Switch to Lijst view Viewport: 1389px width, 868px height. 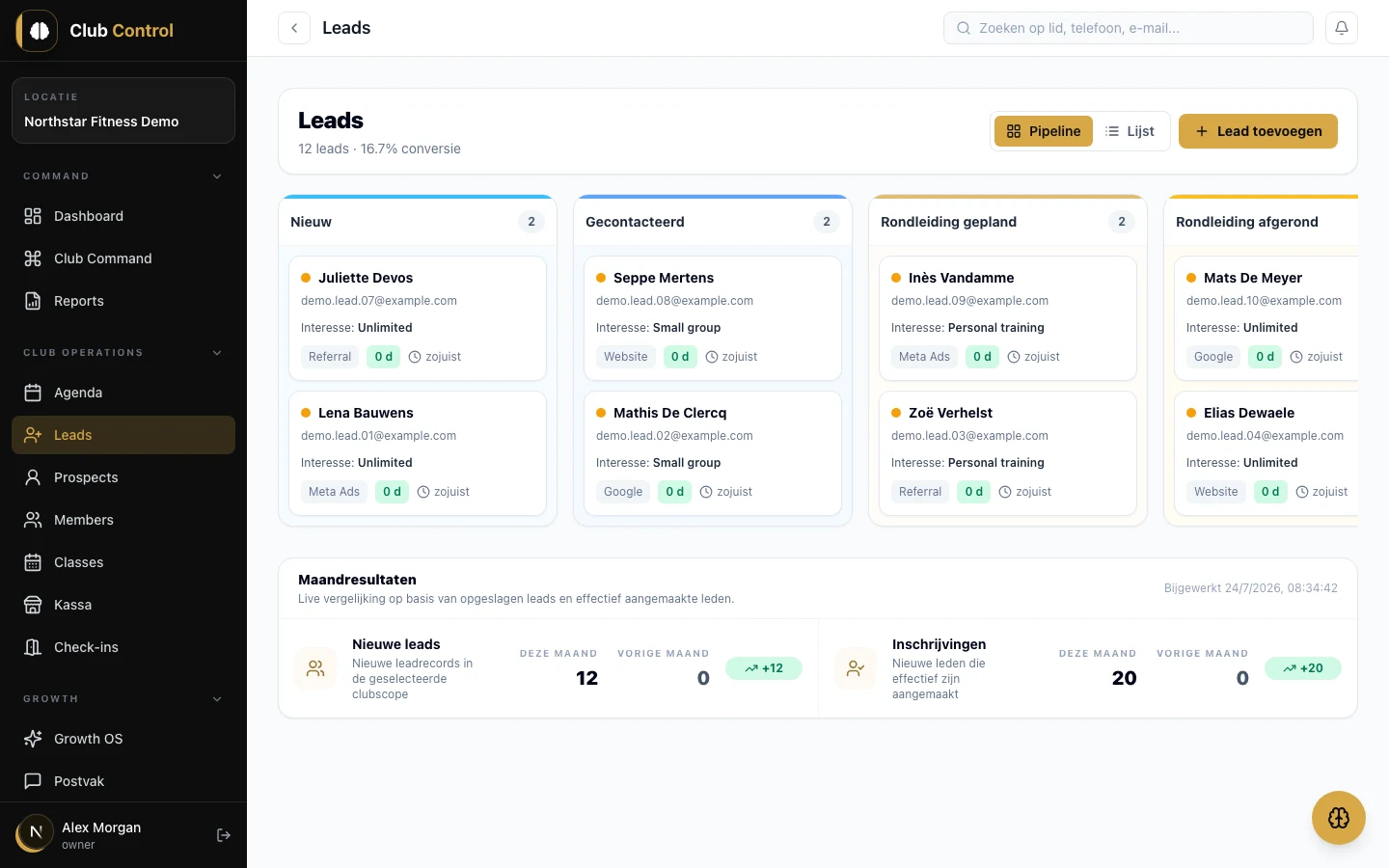click(1130, 131)
